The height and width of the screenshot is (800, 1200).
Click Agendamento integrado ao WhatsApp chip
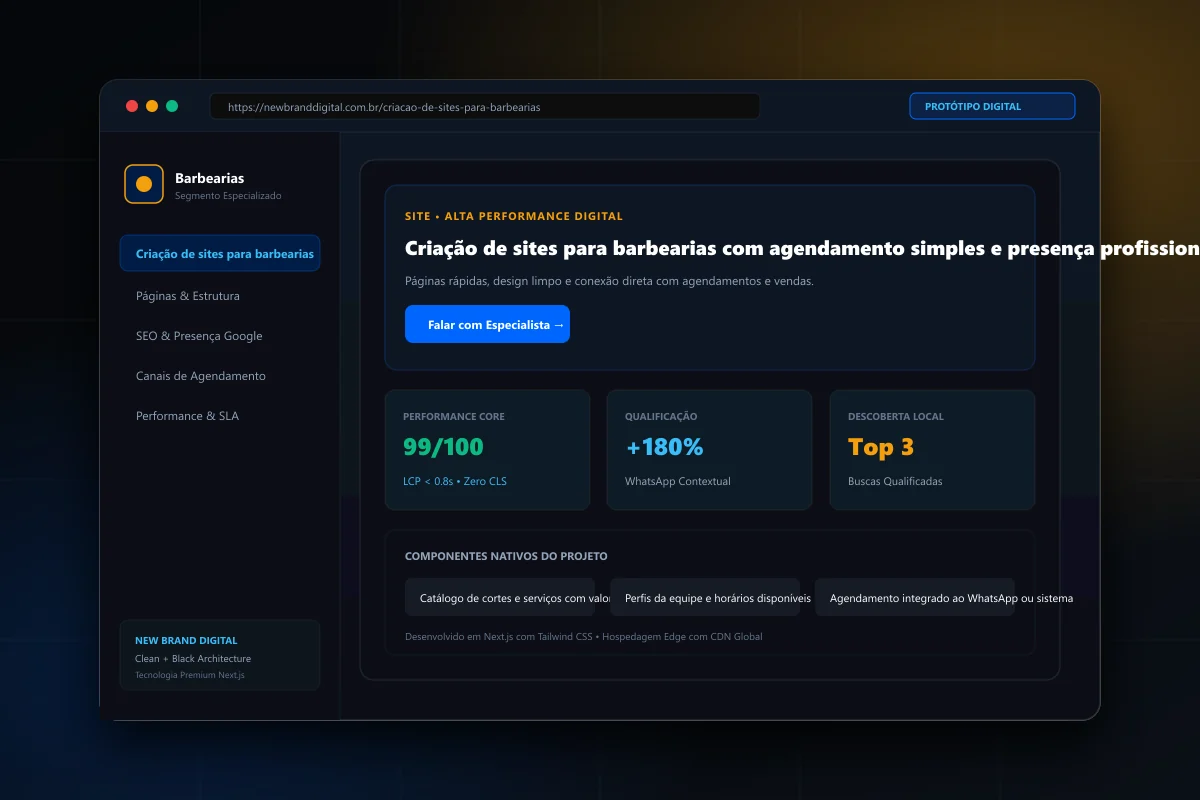[x=915, y=597]
